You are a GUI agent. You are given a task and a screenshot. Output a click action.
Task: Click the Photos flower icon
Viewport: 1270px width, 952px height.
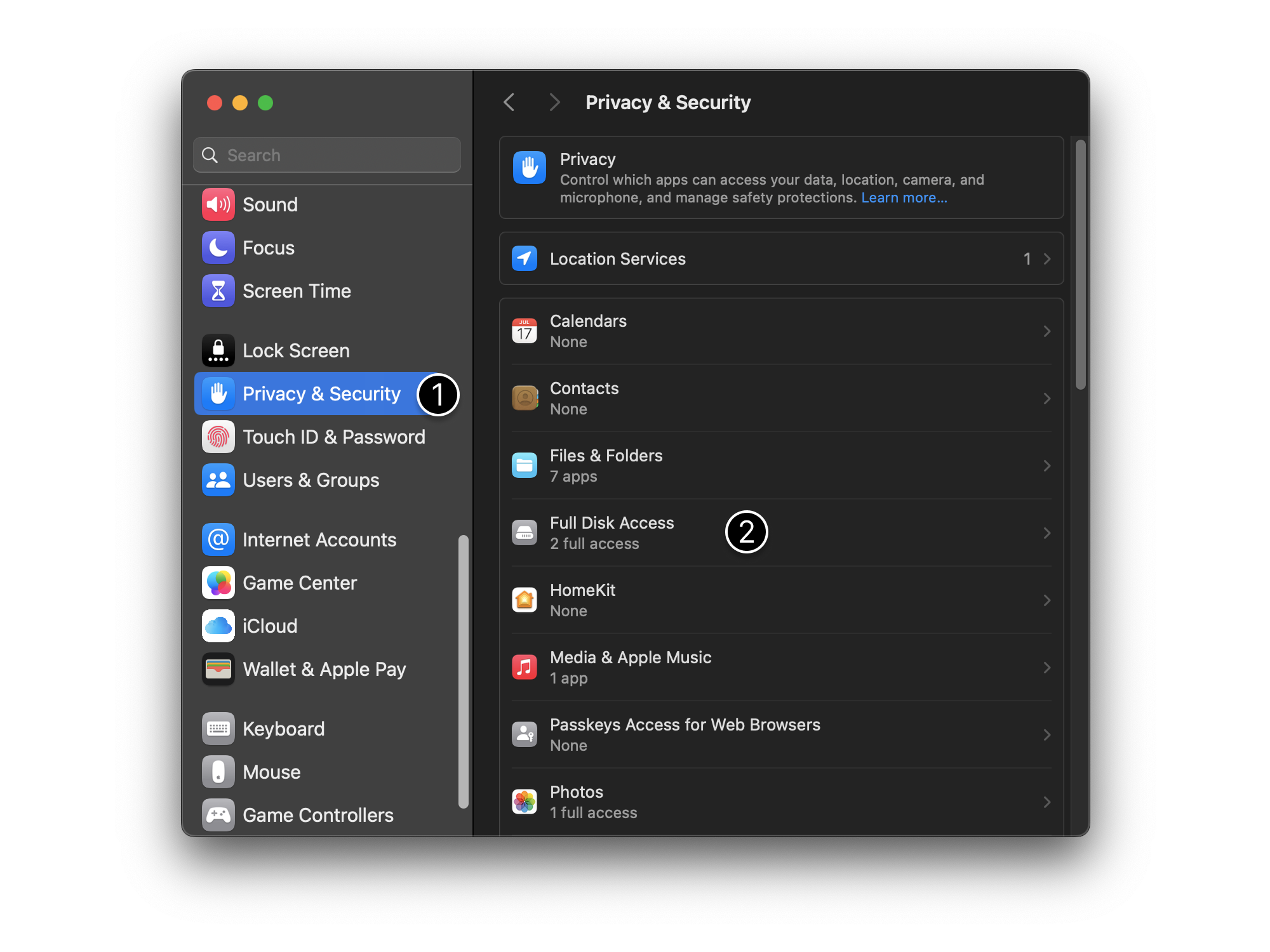click(x=525, y=802)
